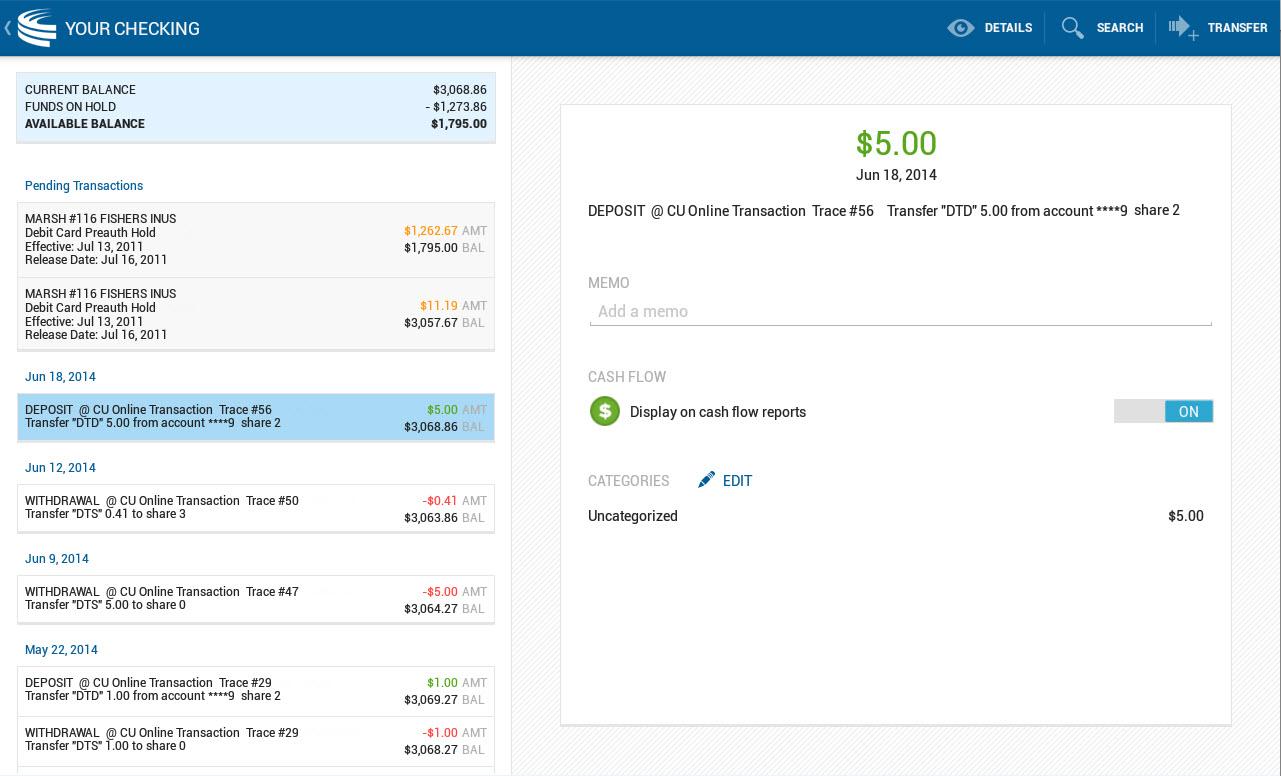Image resolution: width=1281 pixels, height=776 pixels.
Task: Select the Trace #29 withdrawal of $1.00
Action: pos(256,740)
